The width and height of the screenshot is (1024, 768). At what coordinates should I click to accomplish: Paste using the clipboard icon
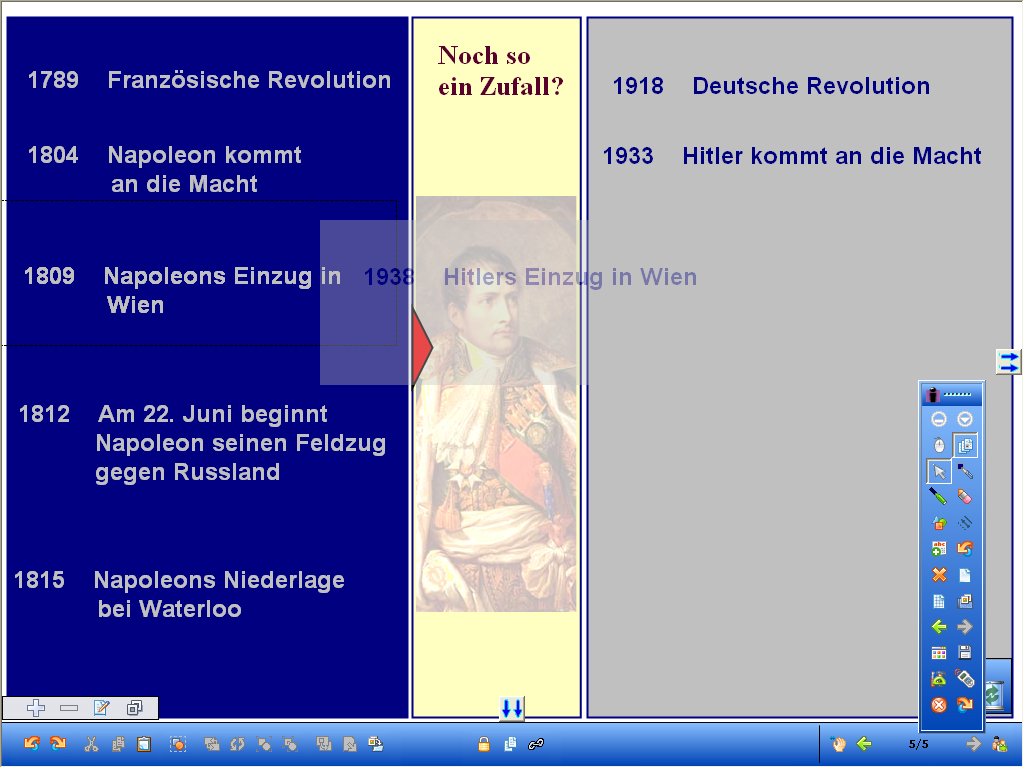pyautogui.click(x=144, y=744)
